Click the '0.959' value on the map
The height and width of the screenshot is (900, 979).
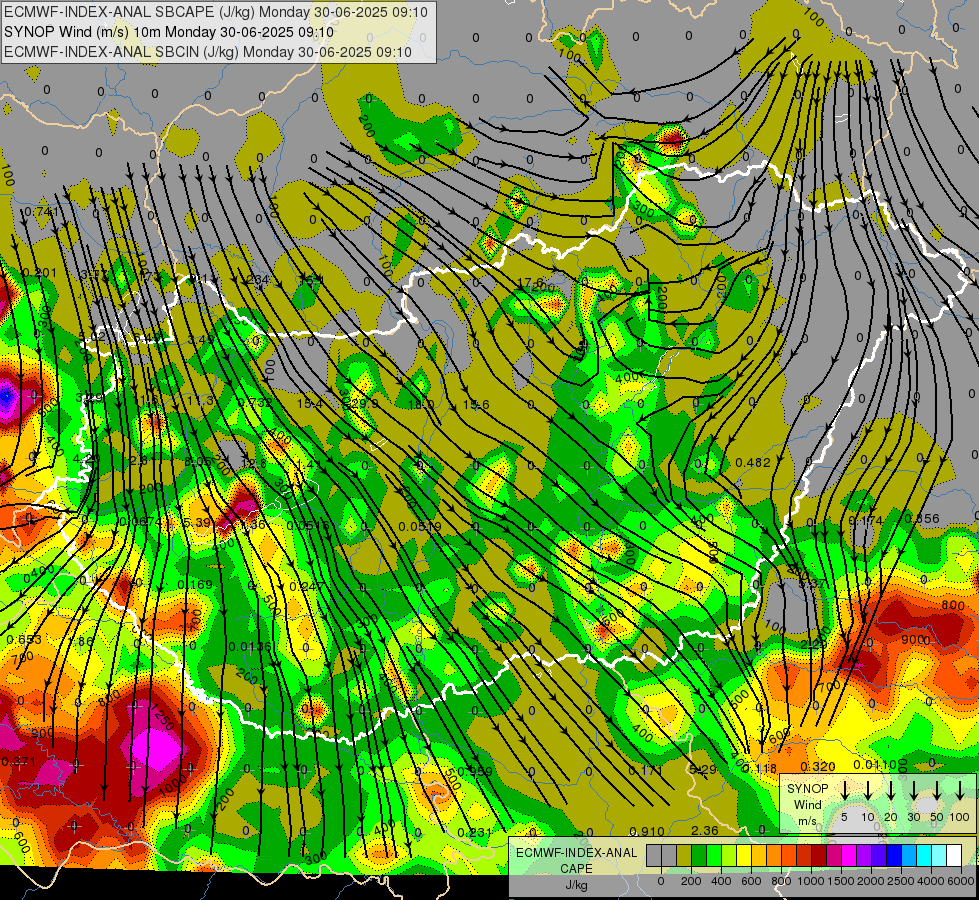475,772
